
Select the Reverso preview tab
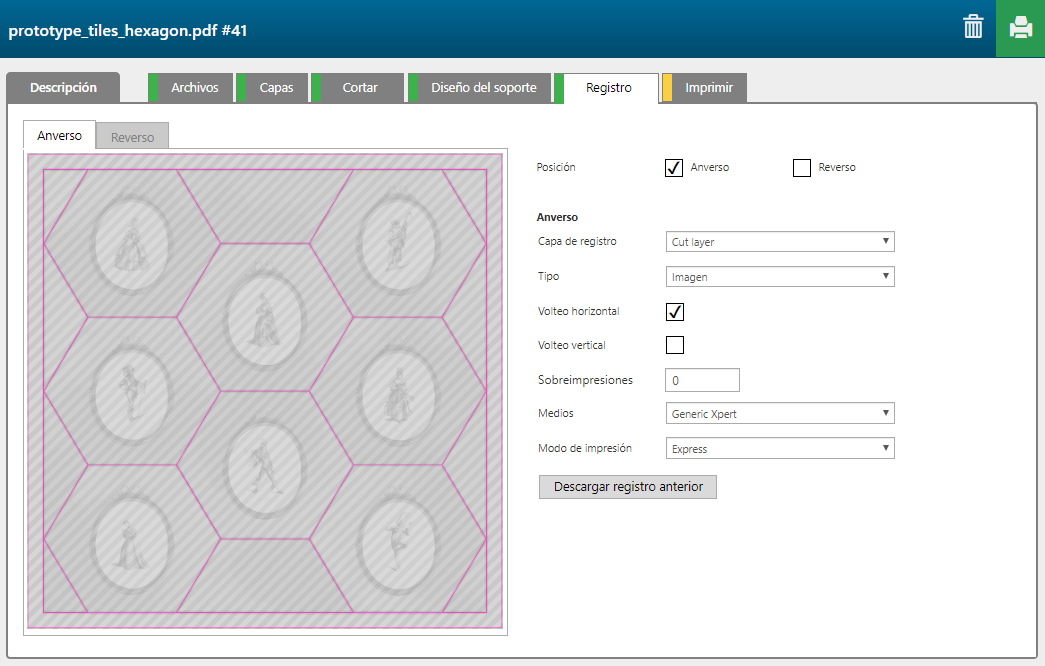[132, 137]
